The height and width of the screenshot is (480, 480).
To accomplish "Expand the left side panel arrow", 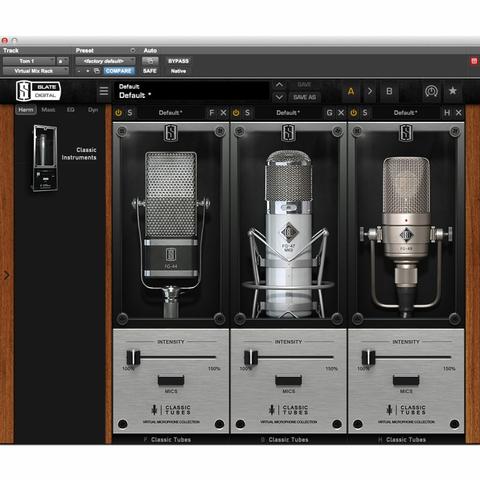I will 6,275.
